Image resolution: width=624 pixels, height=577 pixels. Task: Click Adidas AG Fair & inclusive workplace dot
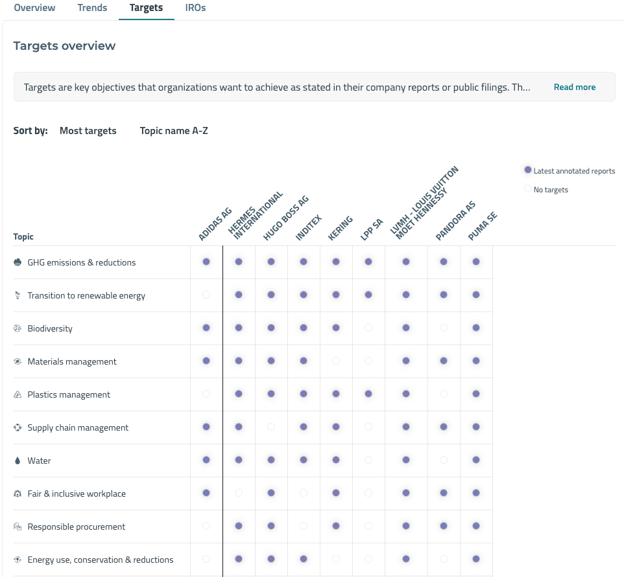tap(206, 493)
